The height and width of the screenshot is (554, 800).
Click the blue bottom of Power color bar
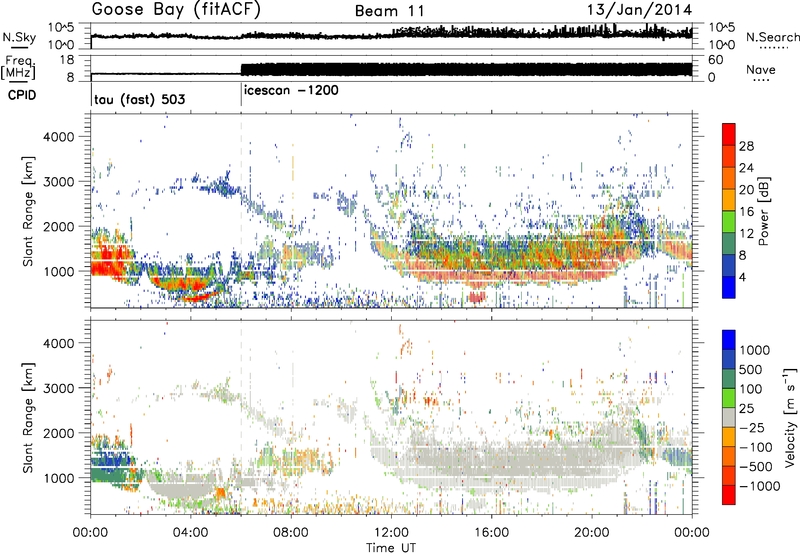pyautogui.click(x=729, y=287)
